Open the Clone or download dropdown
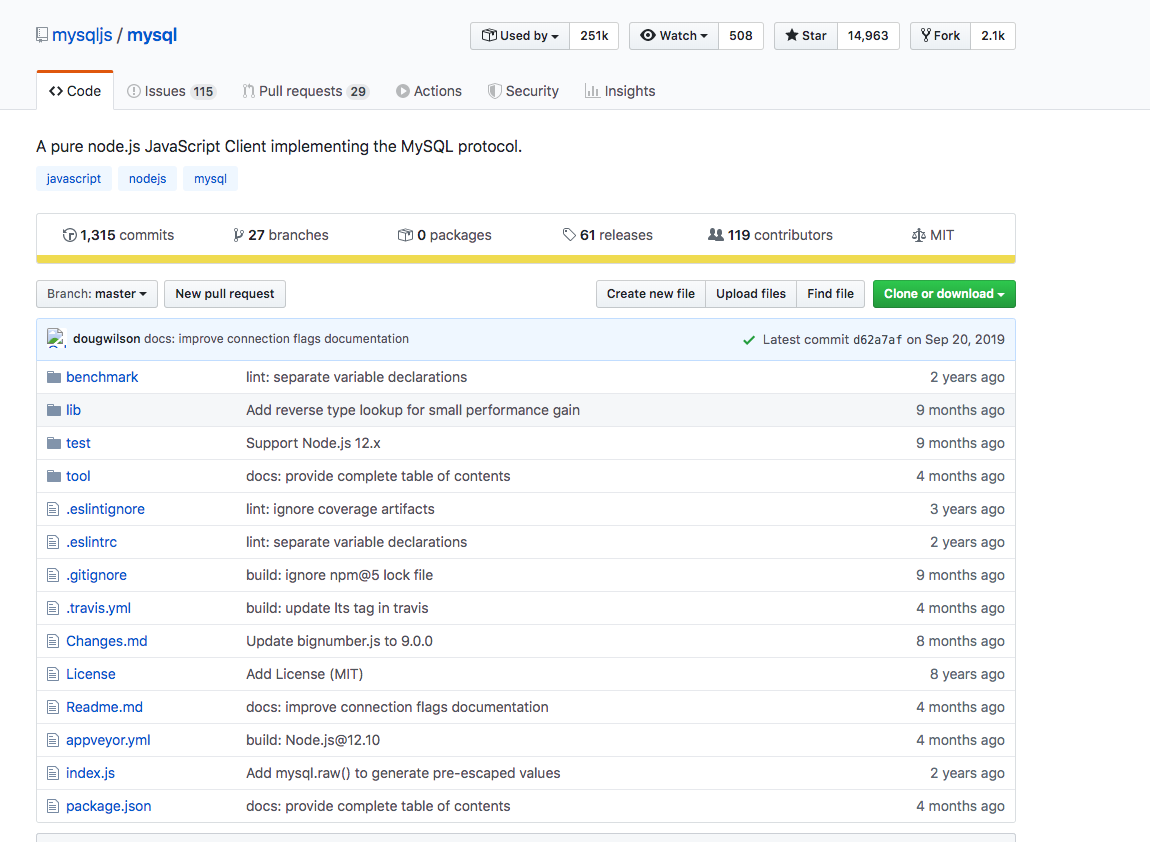The height and width of the screenshot is (842, 1150). tap(943, 294)
